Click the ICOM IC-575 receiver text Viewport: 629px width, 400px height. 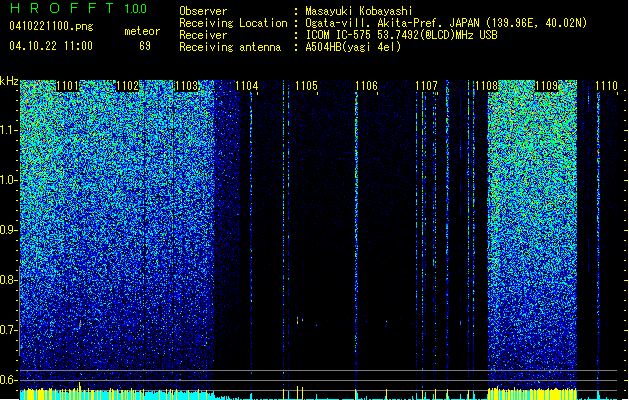click(401, 35)
